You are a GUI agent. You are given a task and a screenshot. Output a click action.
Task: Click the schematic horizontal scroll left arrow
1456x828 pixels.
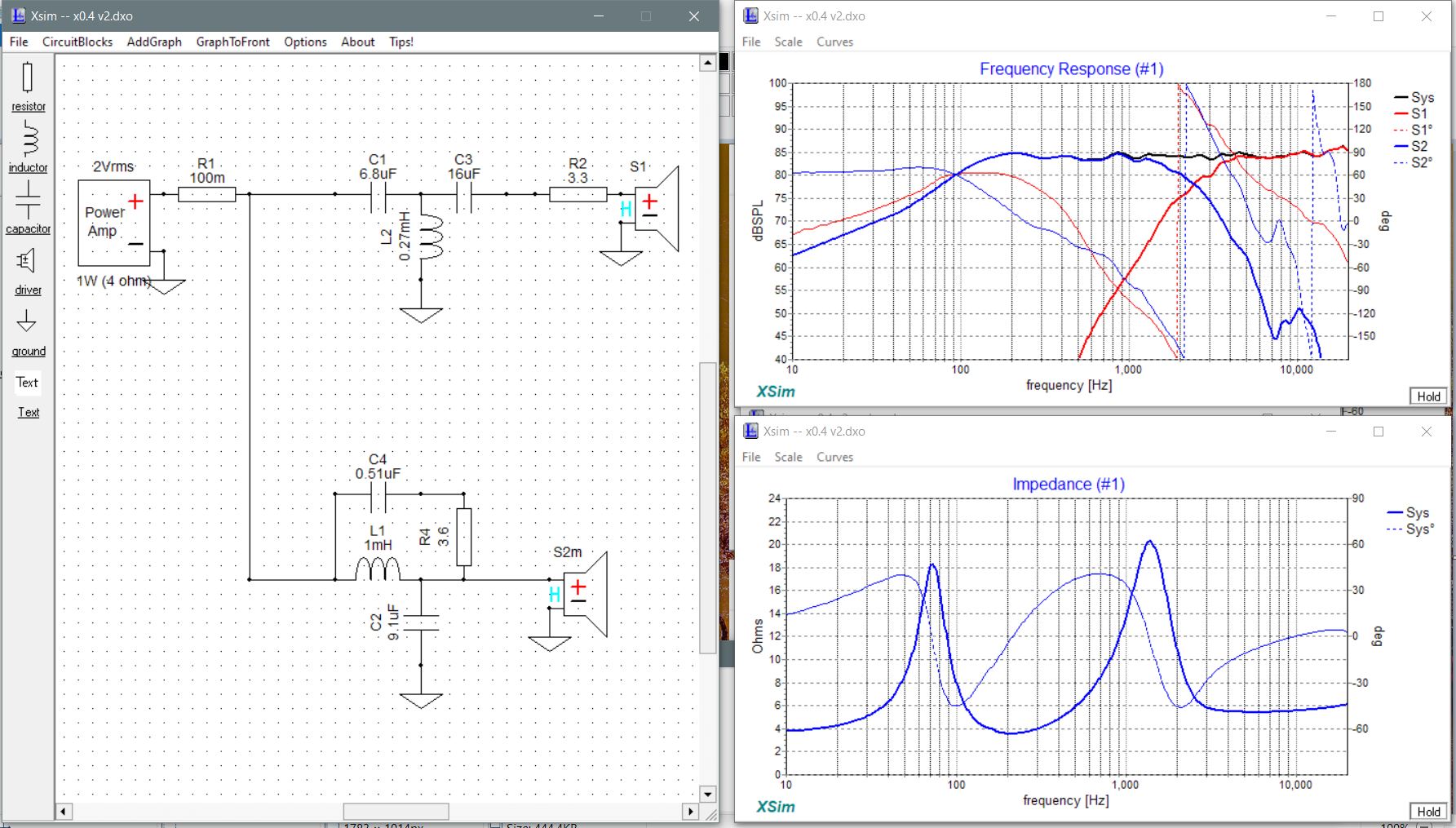click(x=64, y=812)
